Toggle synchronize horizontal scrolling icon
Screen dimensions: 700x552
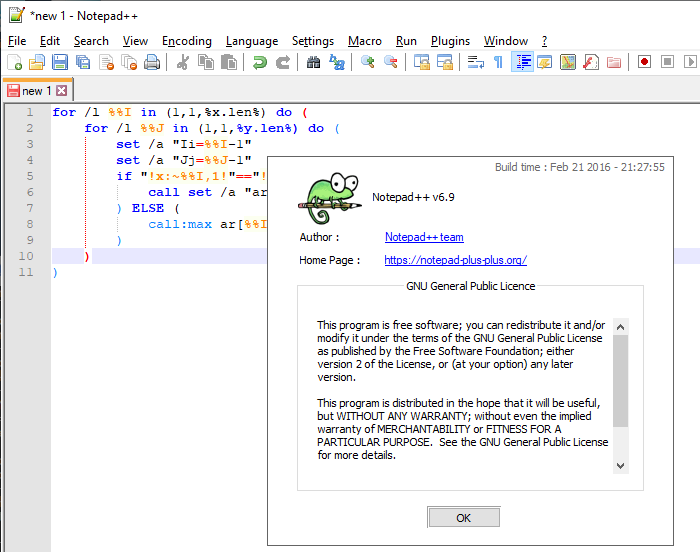[x=445, y=62]
